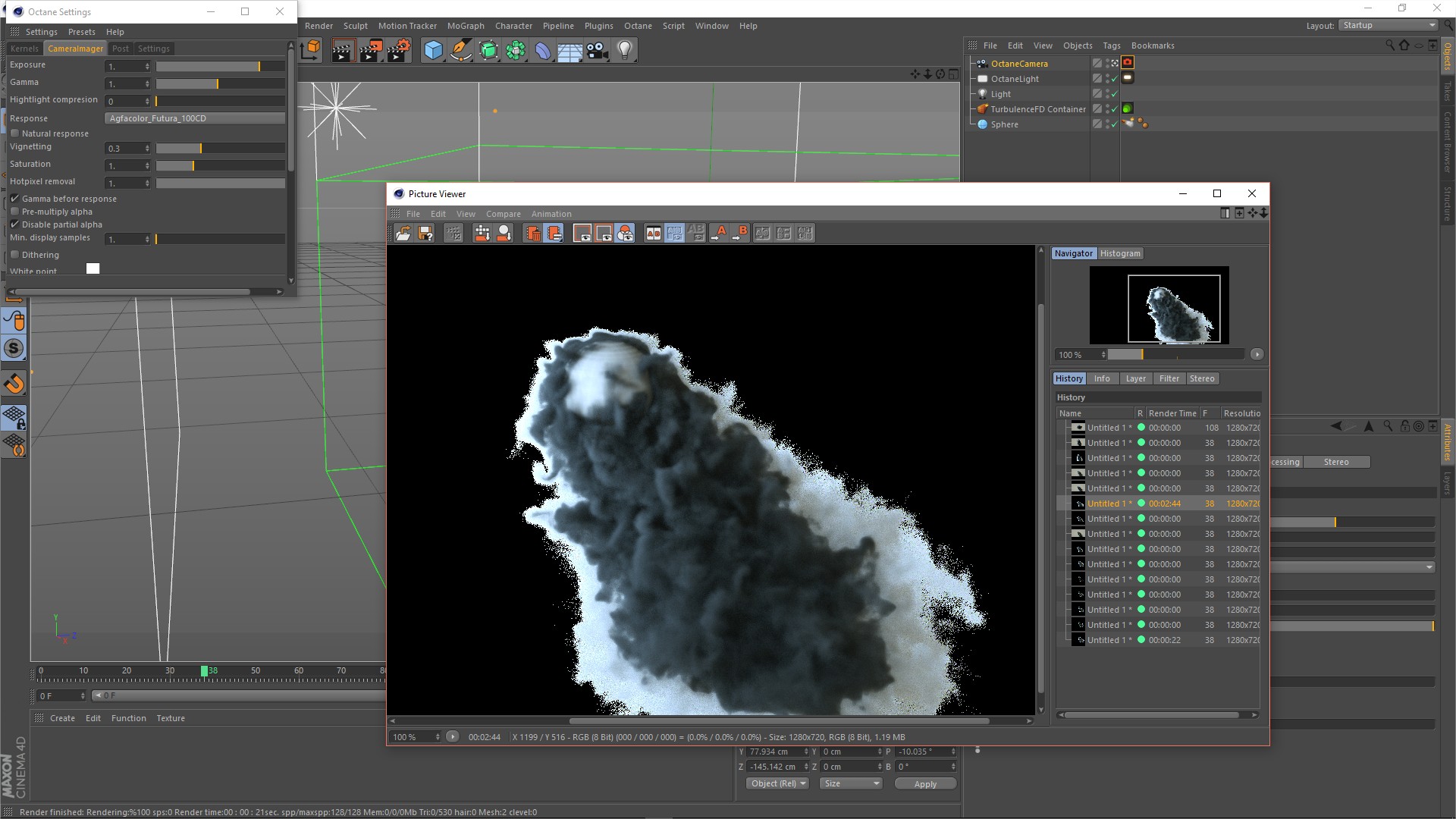Click the light bulb icon in main toolbar
This screenshot has height=819, width=1456.
tap(624, 51)
